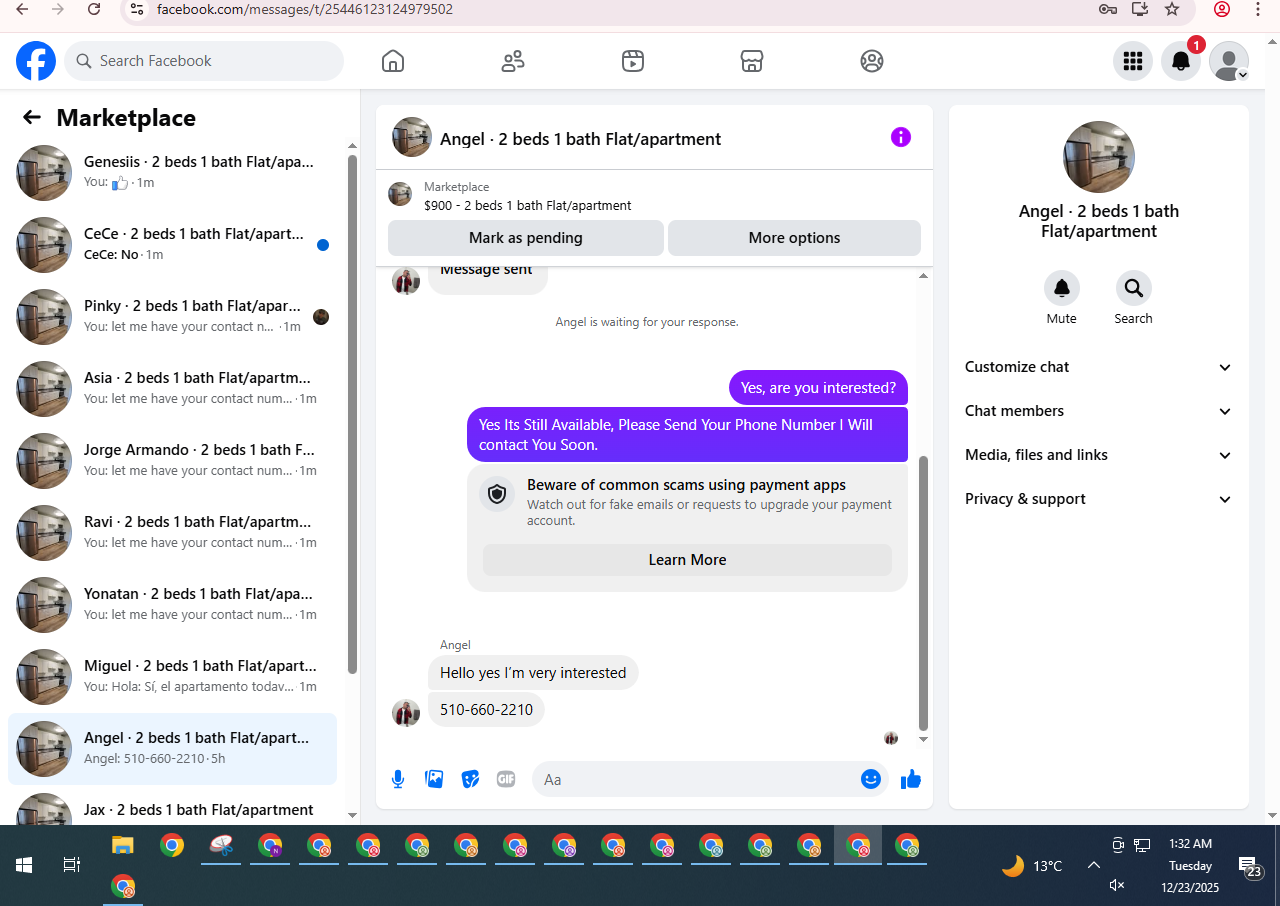Open Chrome password key icon

pos(1107,9)
